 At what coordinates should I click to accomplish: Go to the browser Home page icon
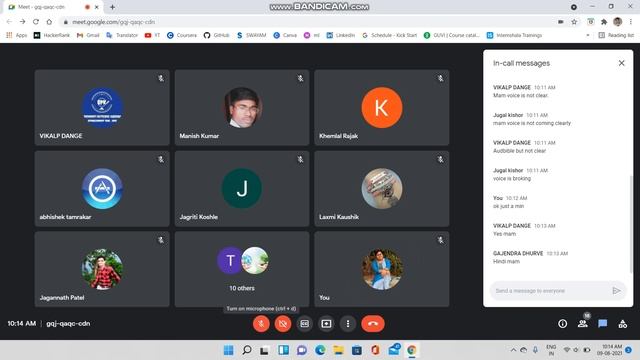tap(49, 22)
